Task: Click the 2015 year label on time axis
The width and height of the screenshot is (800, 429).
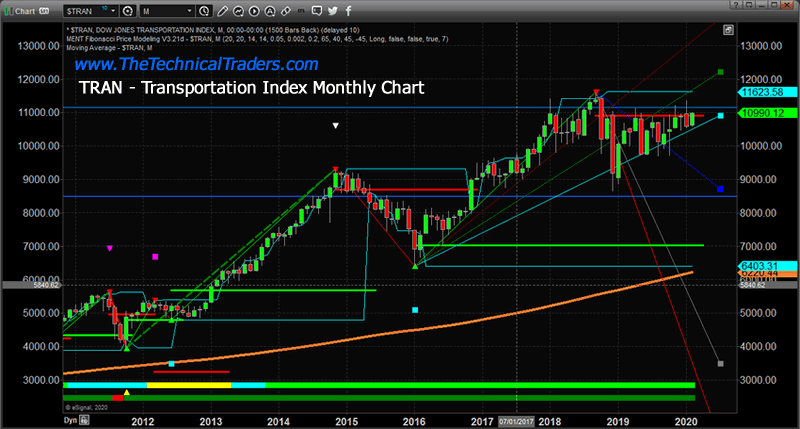Action: click(x=346, y=422)
